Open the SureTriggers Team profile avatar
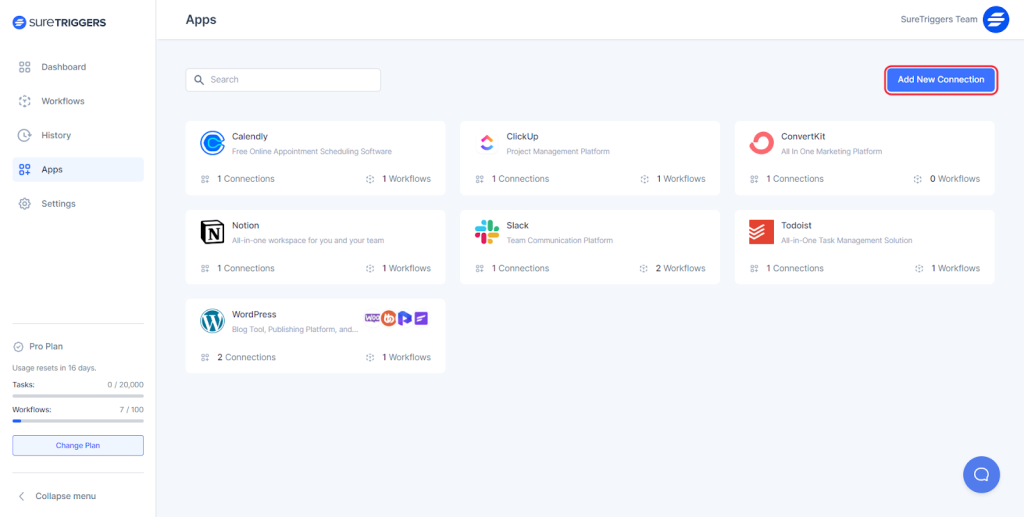Image resolution: width=1024 pixels, height=517 pixels. [996, 19]
